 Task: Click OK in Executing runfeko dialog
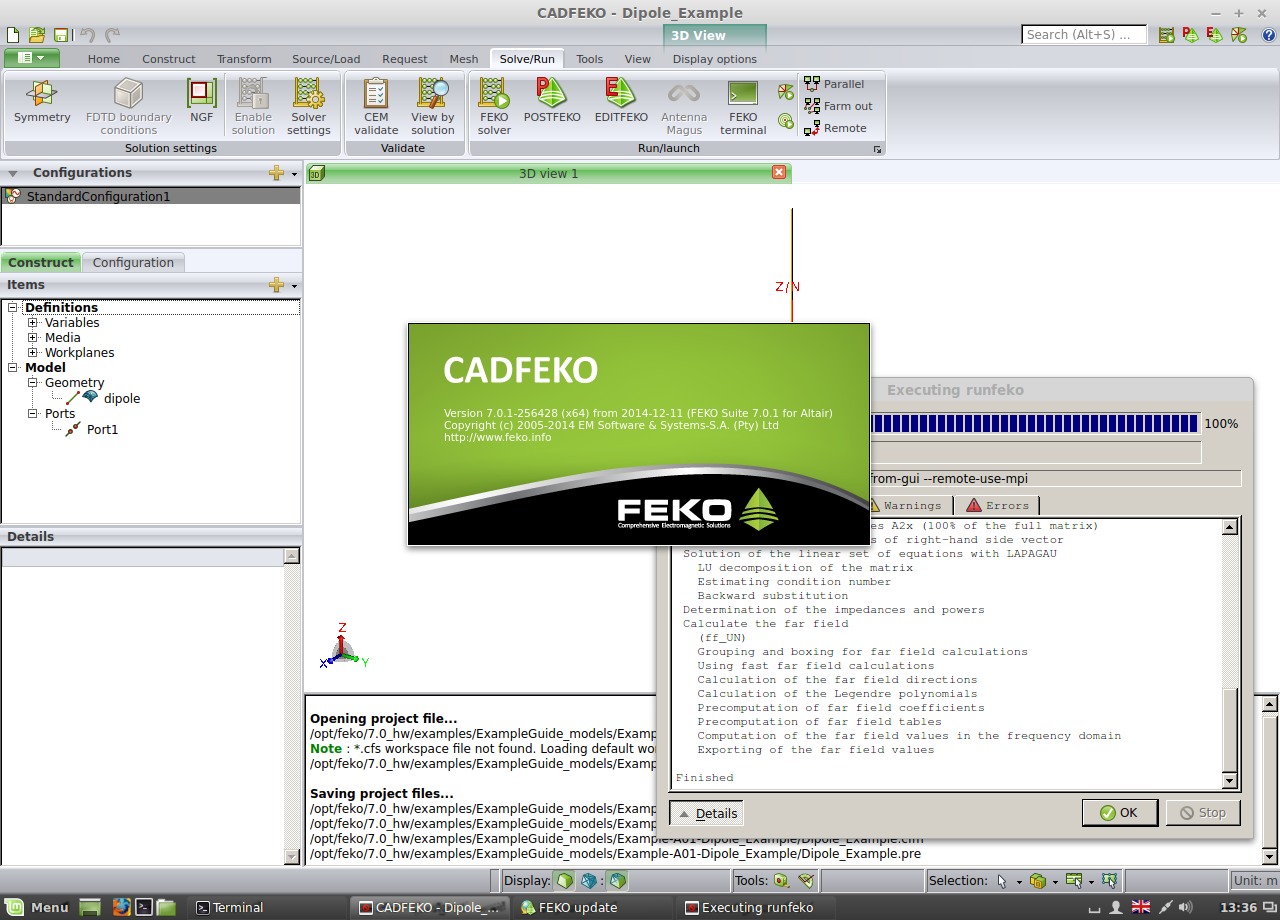click(1119, 813)
